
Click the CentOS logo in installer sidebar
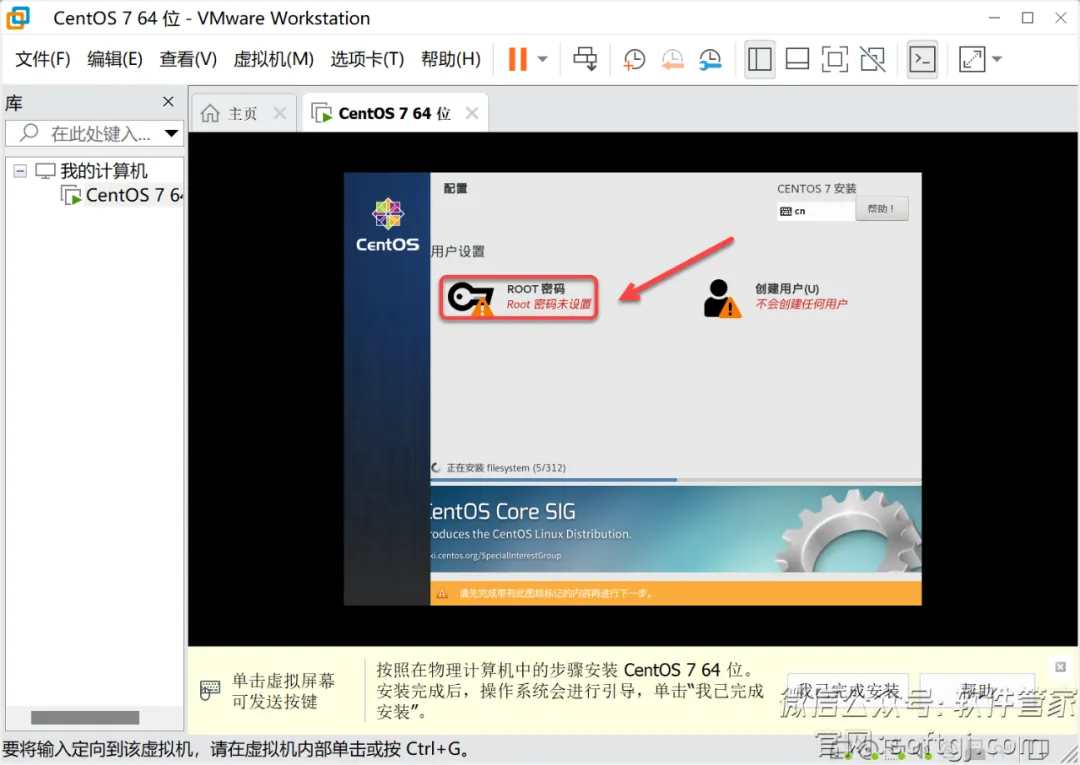387,225
